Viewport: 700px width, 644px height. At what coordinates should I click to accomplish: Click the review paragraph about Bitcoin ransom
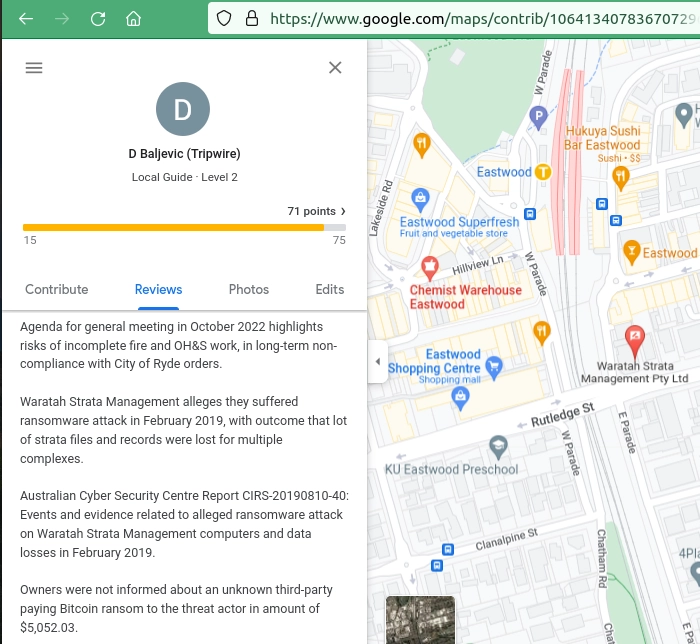point(176,608)
